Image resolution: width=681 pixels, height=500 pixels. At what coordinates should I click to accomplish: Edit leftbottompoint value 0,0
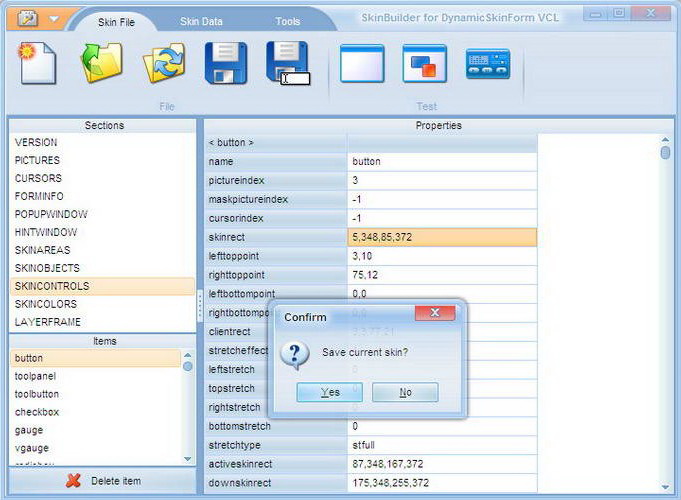click(442, 294)
